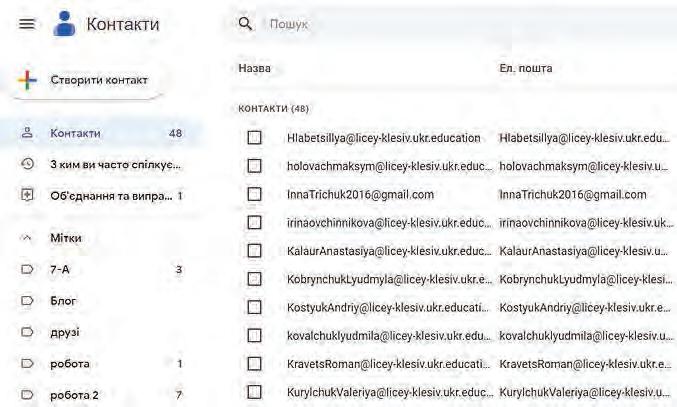The height and width of the screenshot is (407, 677).
Task: Tick checkbox for KalaurAnastasiya contact
Action: [254, 251]
